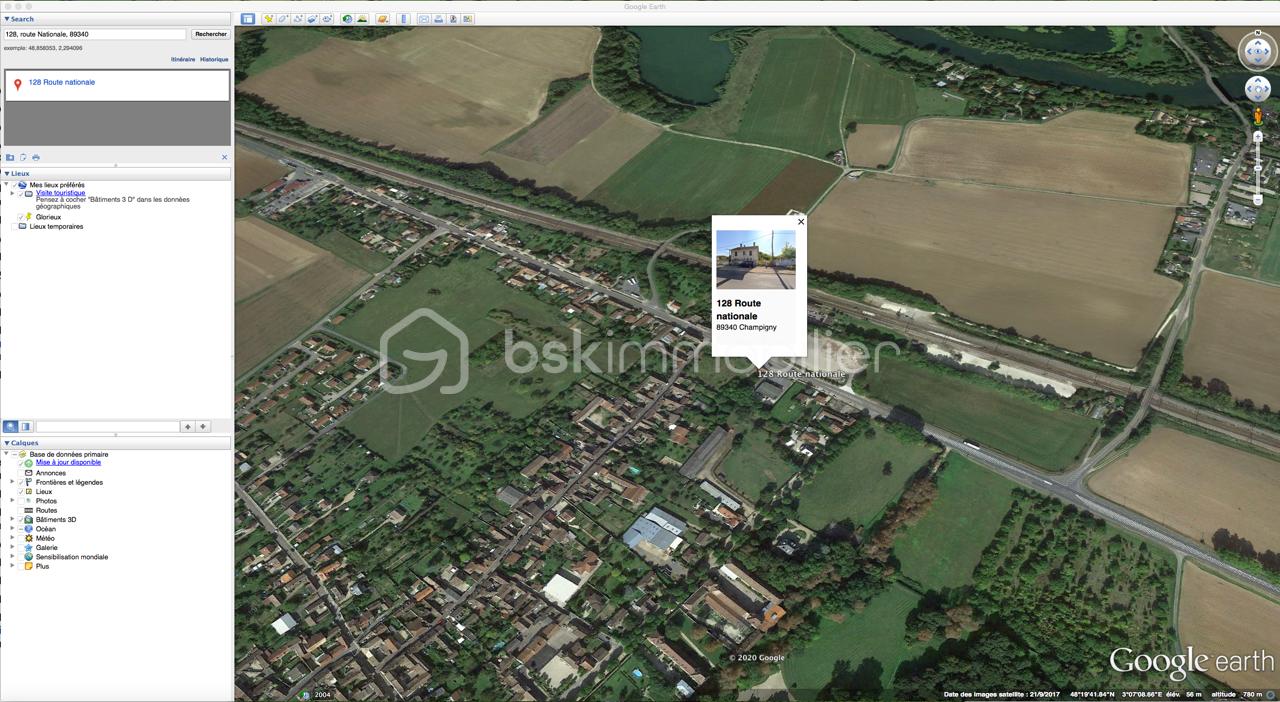The height and width of the screenshot is (702, 1280).
Task: Click the zoom slider on the map
Action: [1258, 168]
